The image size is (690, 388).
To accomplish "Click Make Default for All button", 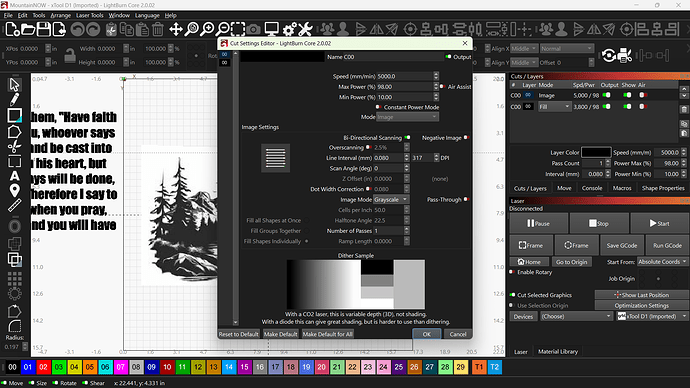I will pyautogui.click(x=327, y=334).
